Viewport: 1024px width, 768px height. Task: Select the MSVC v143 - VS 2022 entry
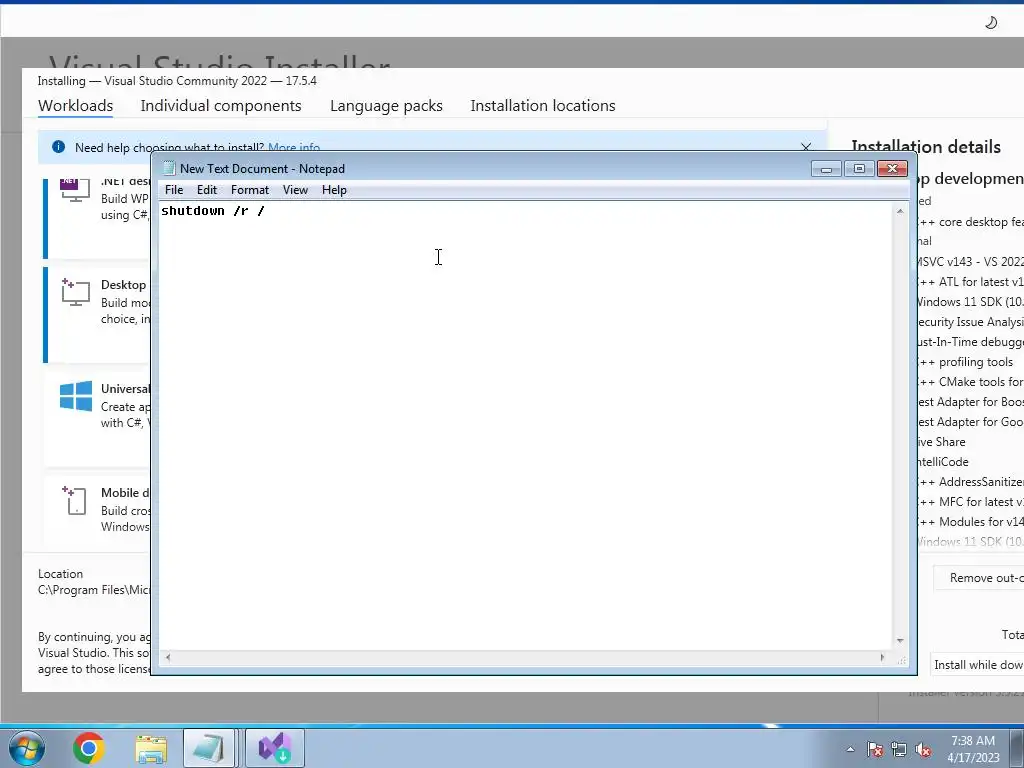tap(970, 262)
